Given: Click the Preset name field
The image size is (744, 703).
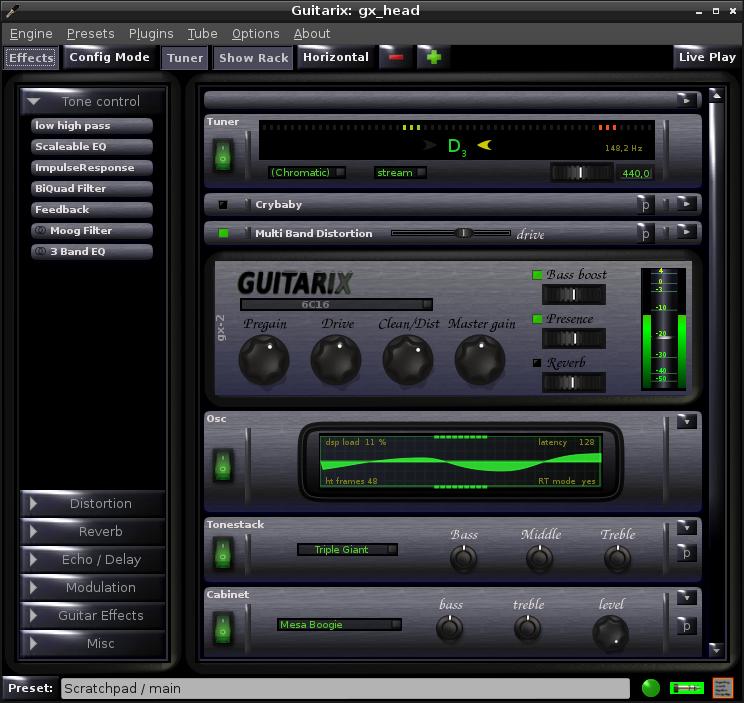Looking at the screenshot, I should [x=345, y=688].
